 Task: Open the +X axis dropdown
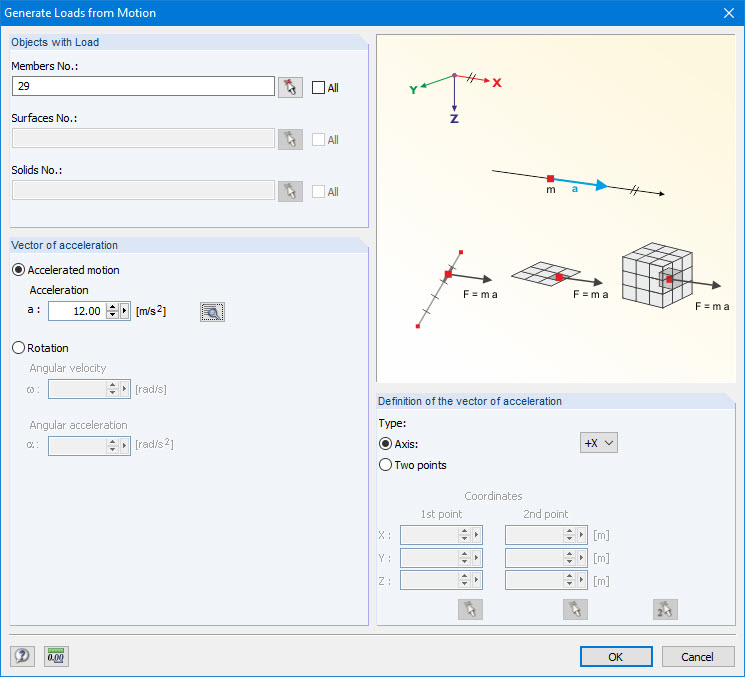point(599,443)
